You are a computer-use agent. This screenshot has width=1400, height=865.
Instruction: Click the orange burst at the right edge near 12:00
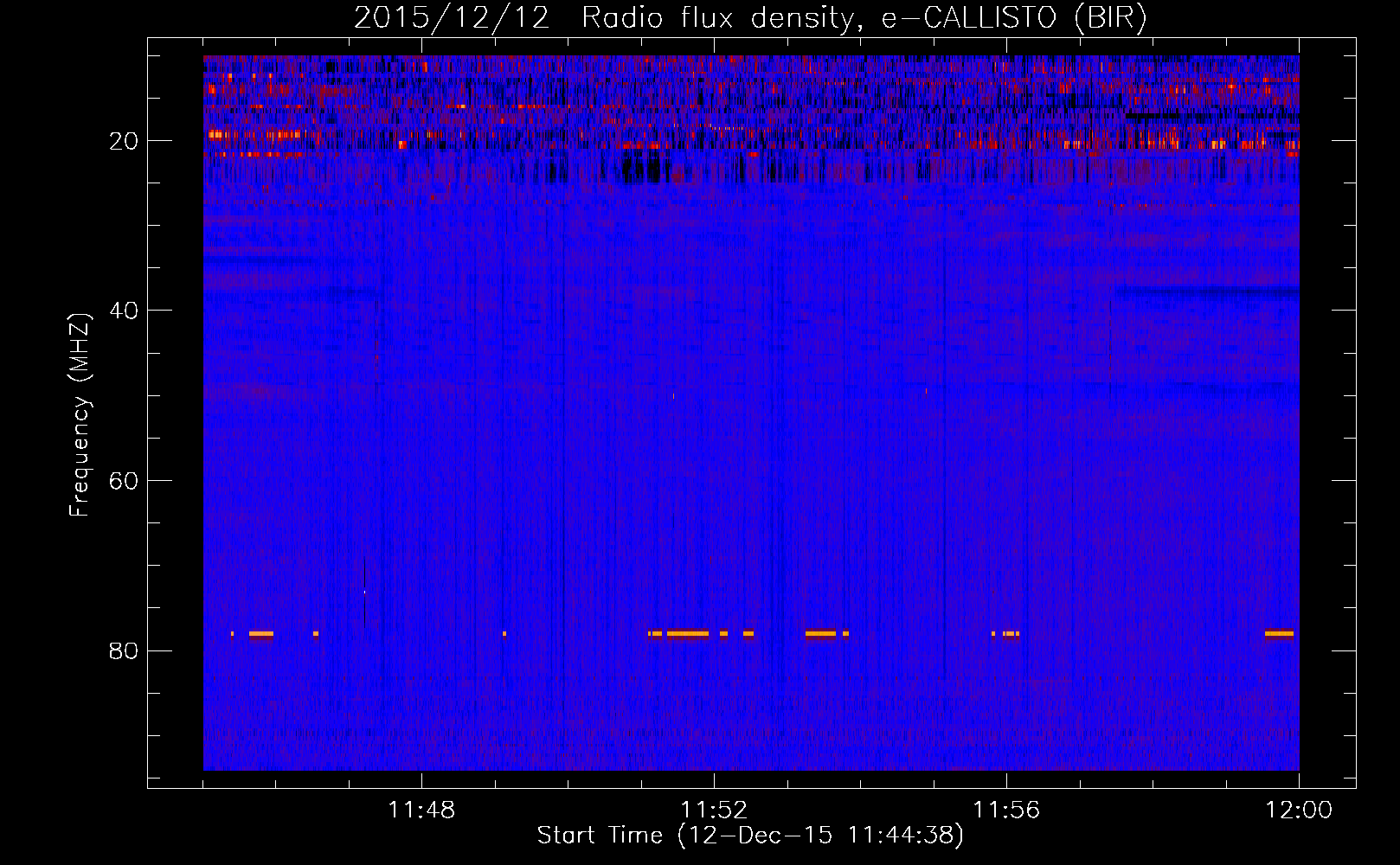pos(1279,634)
